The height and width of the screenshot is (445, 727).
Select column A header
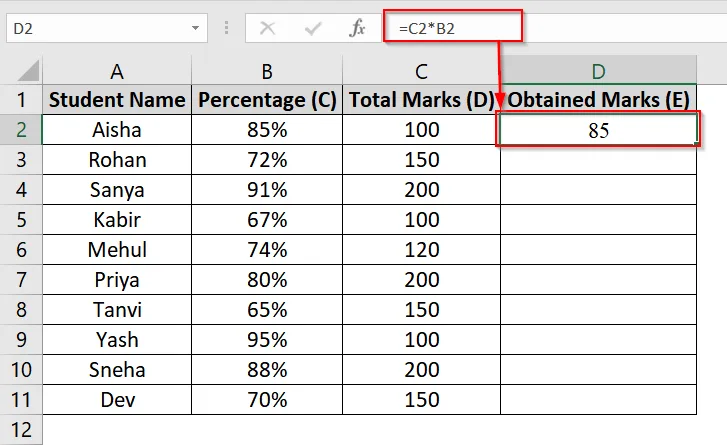(x=117, y=70)
